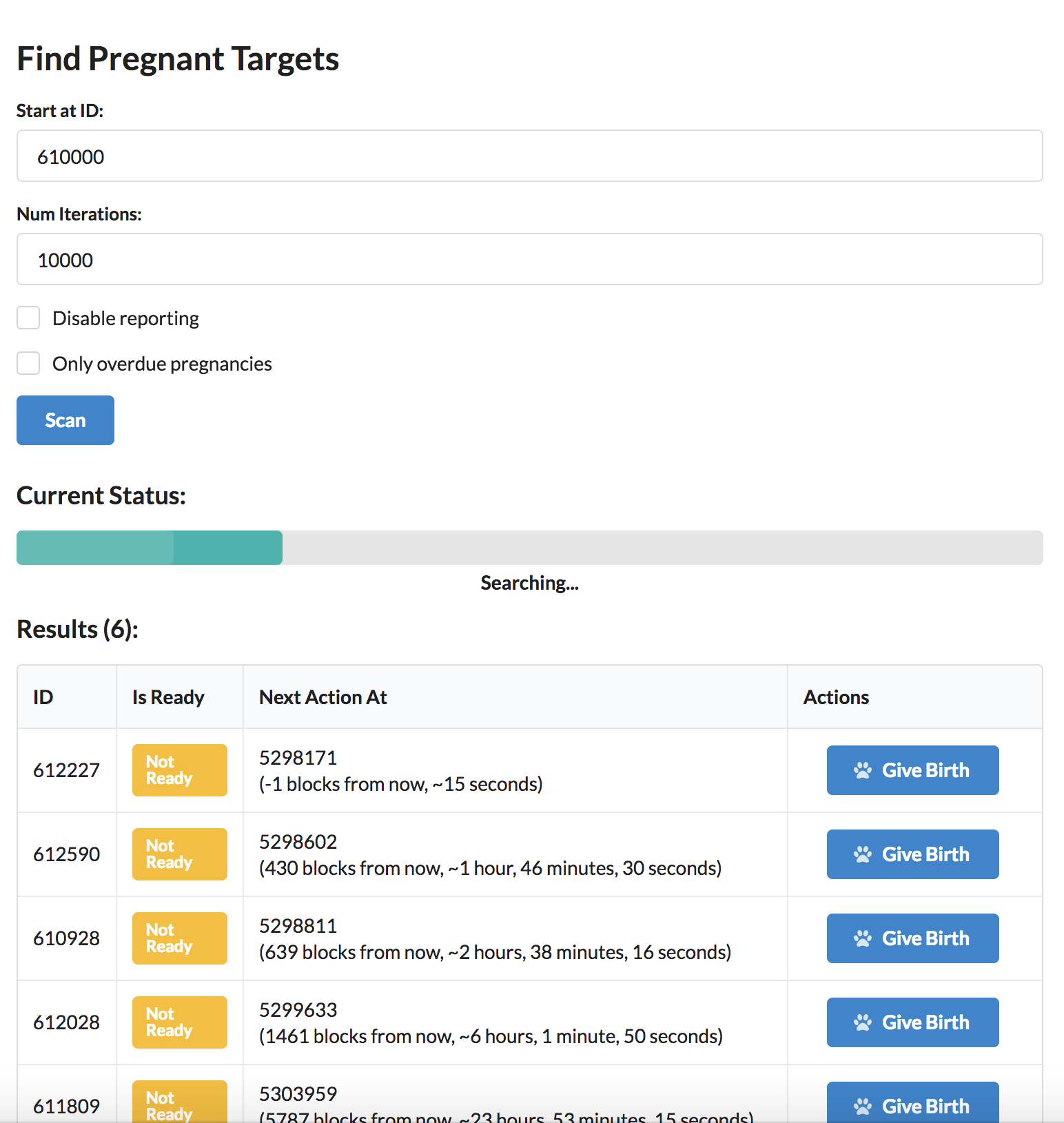
Task: Click Give Birth text for ID 612028
Action: point(925,1022)
